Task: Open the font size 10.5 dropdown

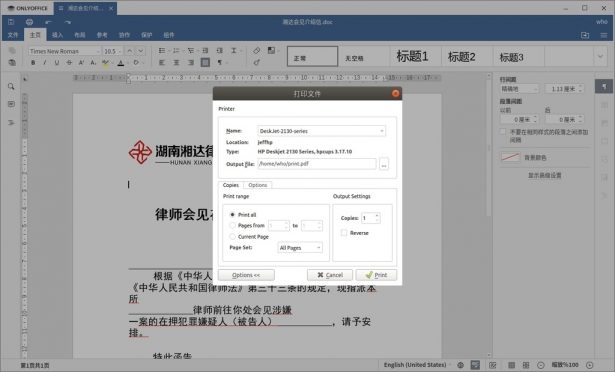Action: tap(113, 51)
